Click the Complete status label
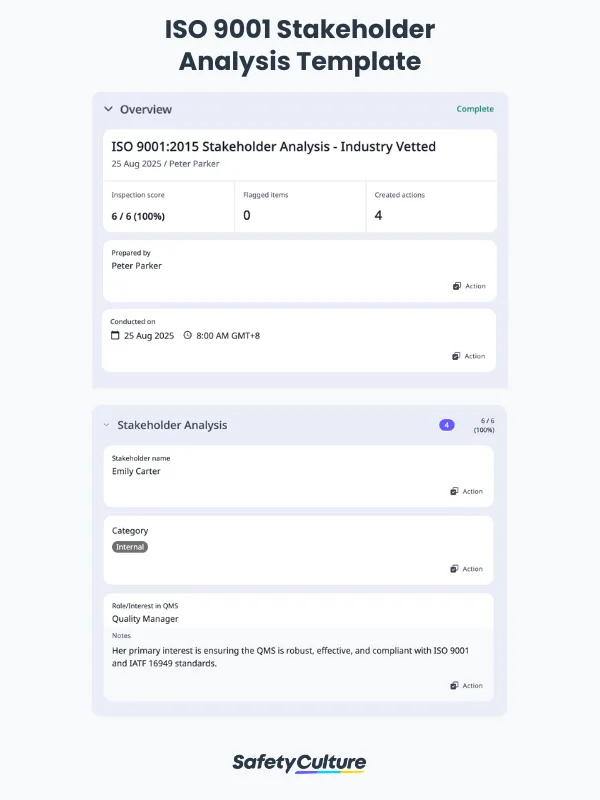This screenshot has width=600, height=800. [x=474, y=109]
